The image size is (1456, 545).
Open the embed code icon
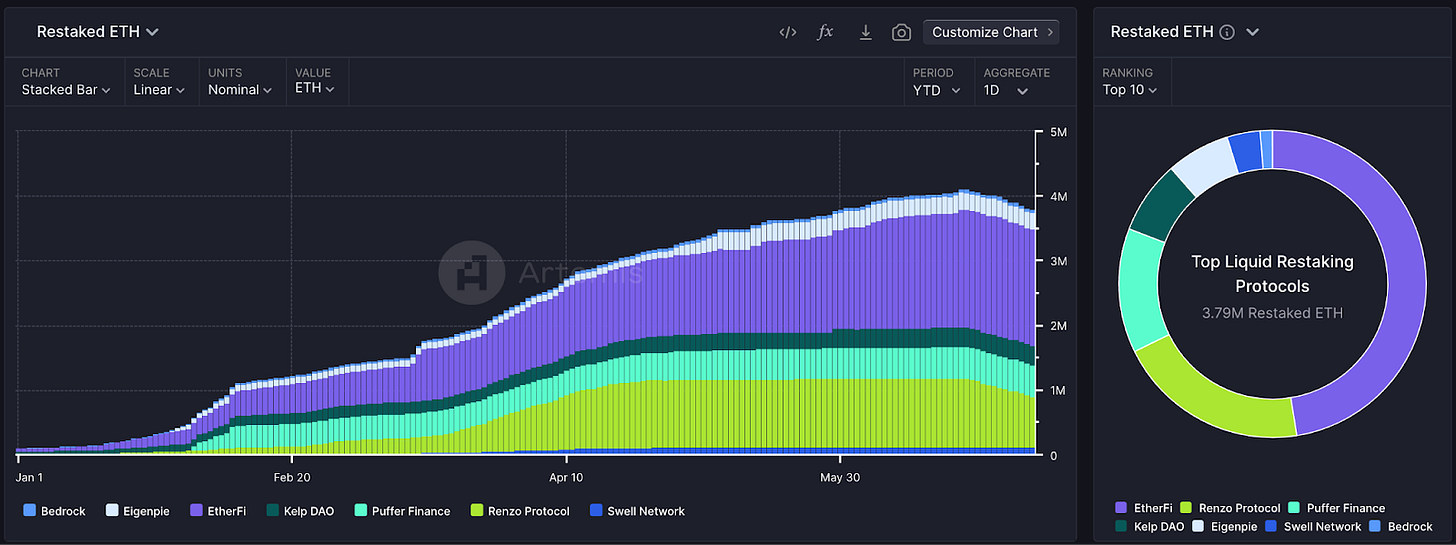click(788, 32)
